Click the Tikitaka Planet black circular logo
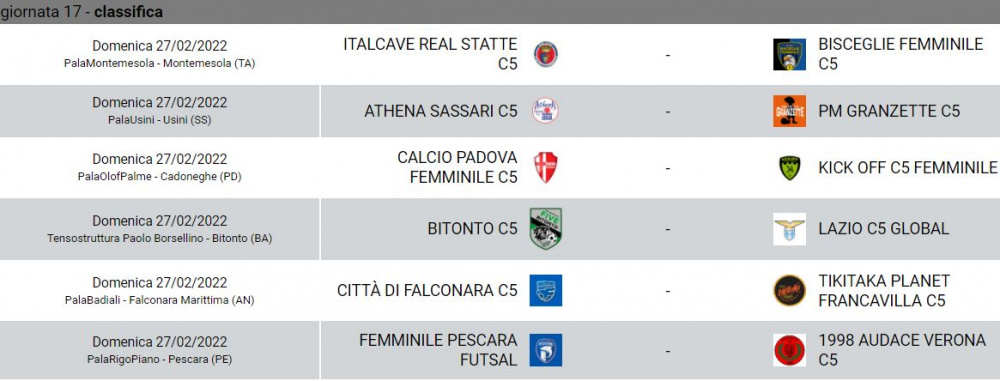 pyautogui.click(x=789, y=290)
